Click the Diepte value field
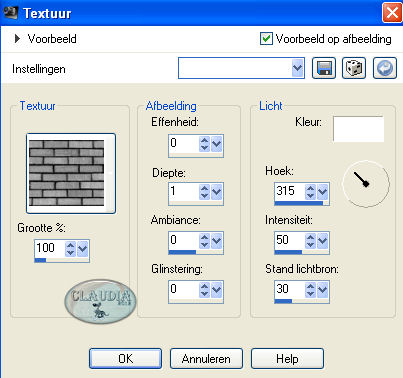Image resolution: width=403 pixels, height=378 pixels. (183, 192)
